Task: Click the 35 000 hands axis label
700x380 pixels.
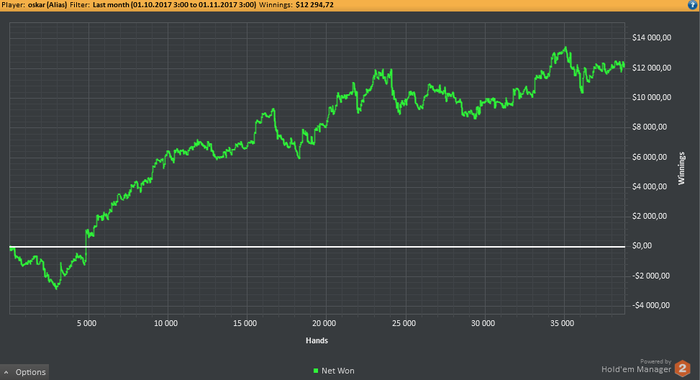Action: 562,323
